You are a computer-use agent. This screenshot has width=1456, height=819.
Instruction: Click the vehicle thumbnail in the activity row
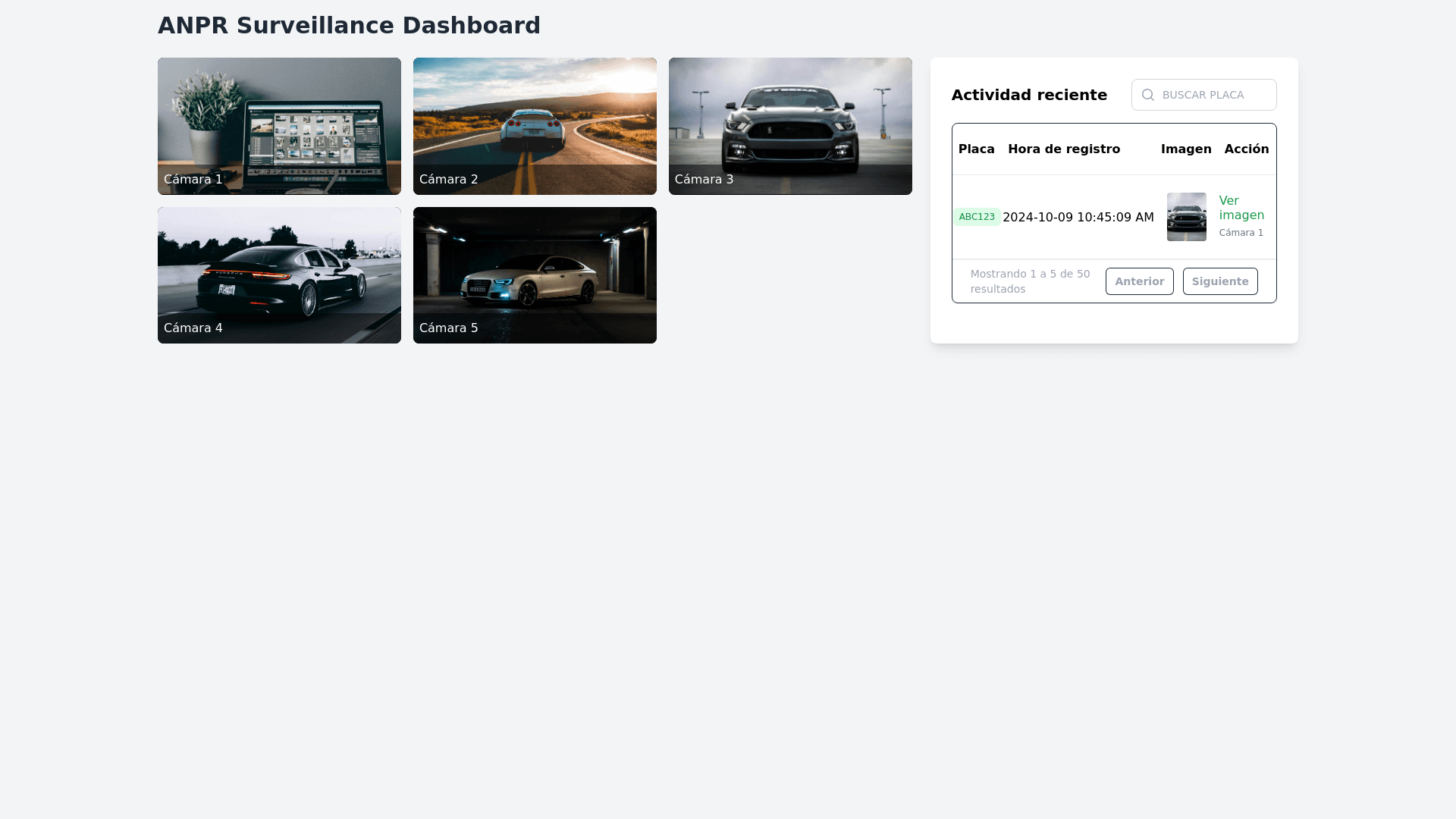point(1187,216)
